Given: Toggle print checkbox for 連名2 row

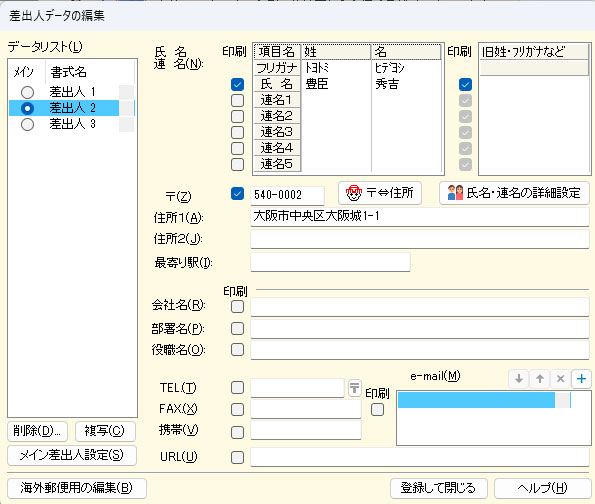Looking at the screenshot, I should (238, 116).
